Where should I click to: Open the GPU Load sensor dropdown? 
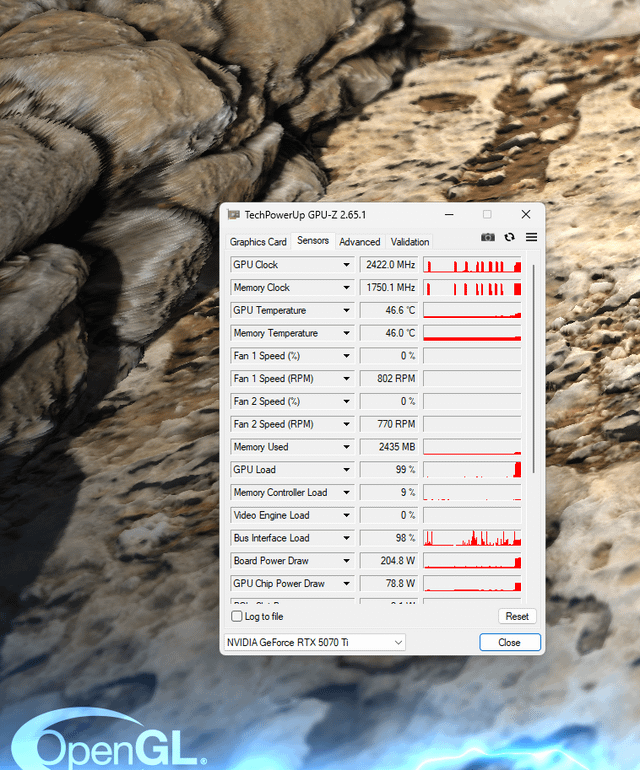click(x=346, y=469)
